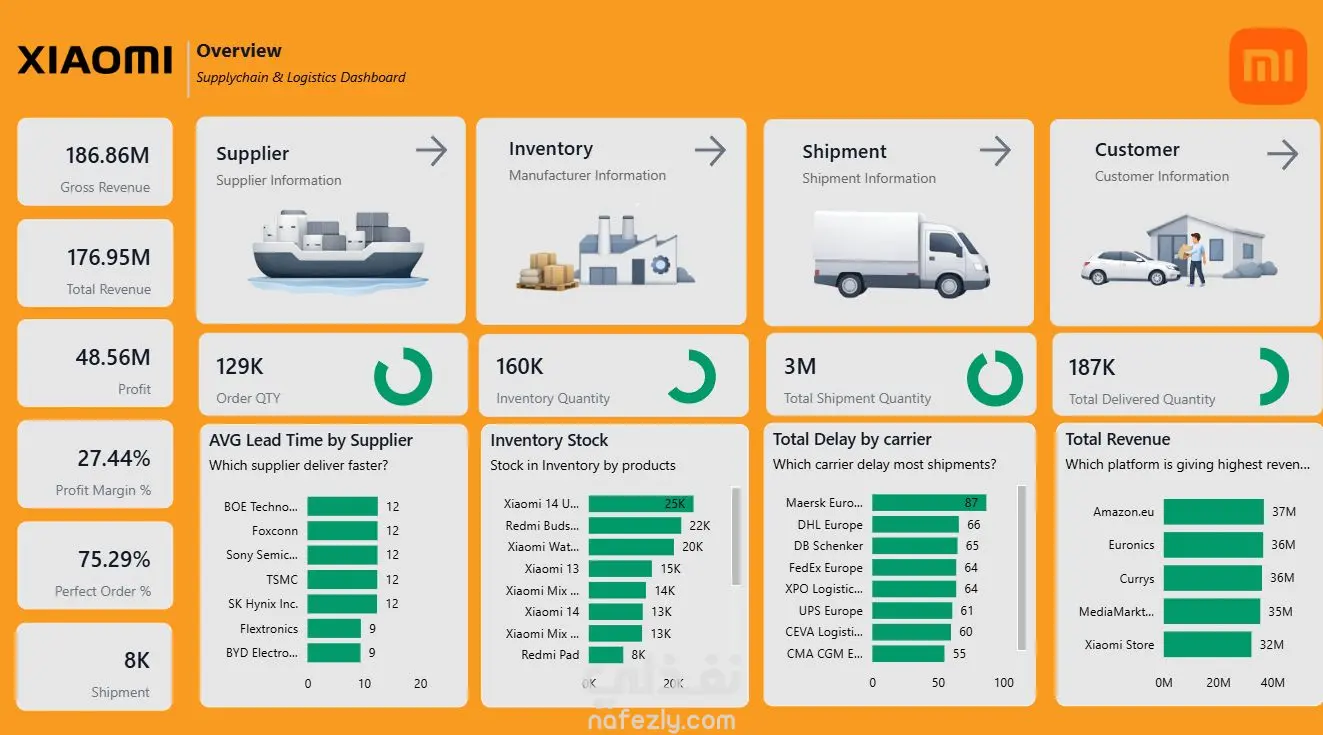Click the Total Shipment Quantity donut chart
The image size is (1323, 735).
click(x=995, y=378)
